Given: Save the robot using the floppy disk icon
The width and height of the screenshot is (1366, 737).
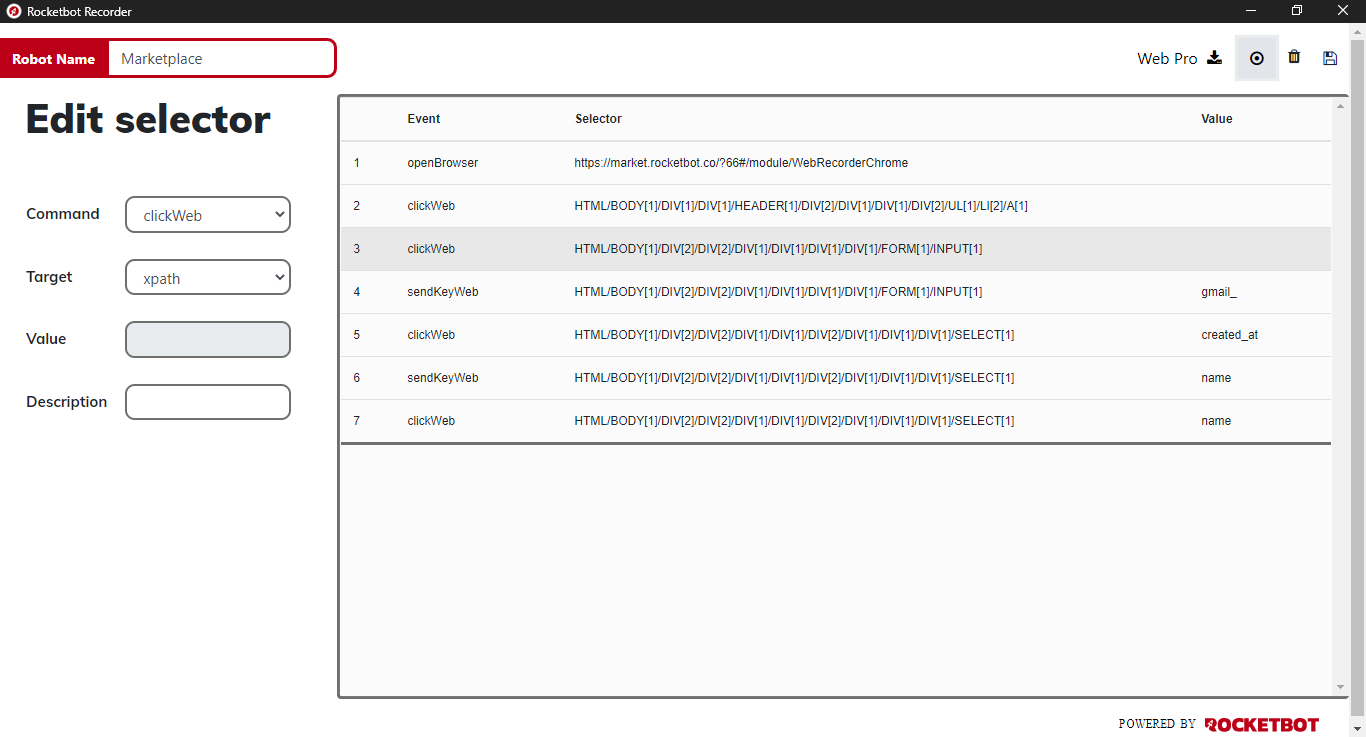Looking at the screenshot, I should point(1330,58).
